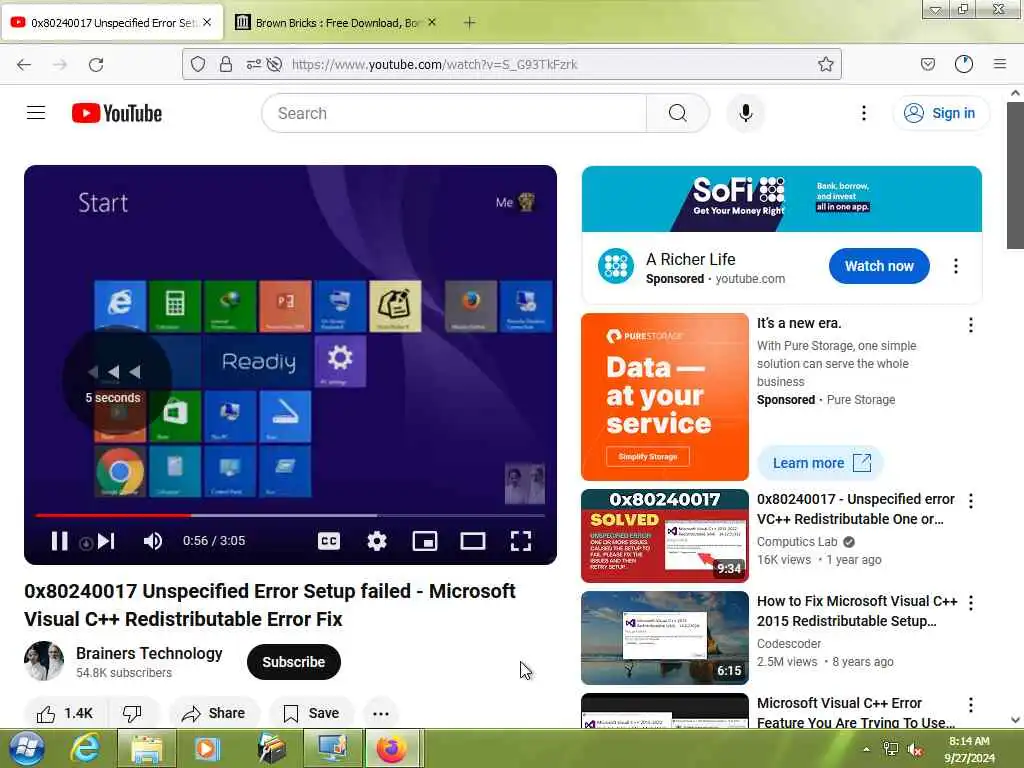Screen dimensions: 1024x768
Task: Click Sign in button
Action: point(940,113)
